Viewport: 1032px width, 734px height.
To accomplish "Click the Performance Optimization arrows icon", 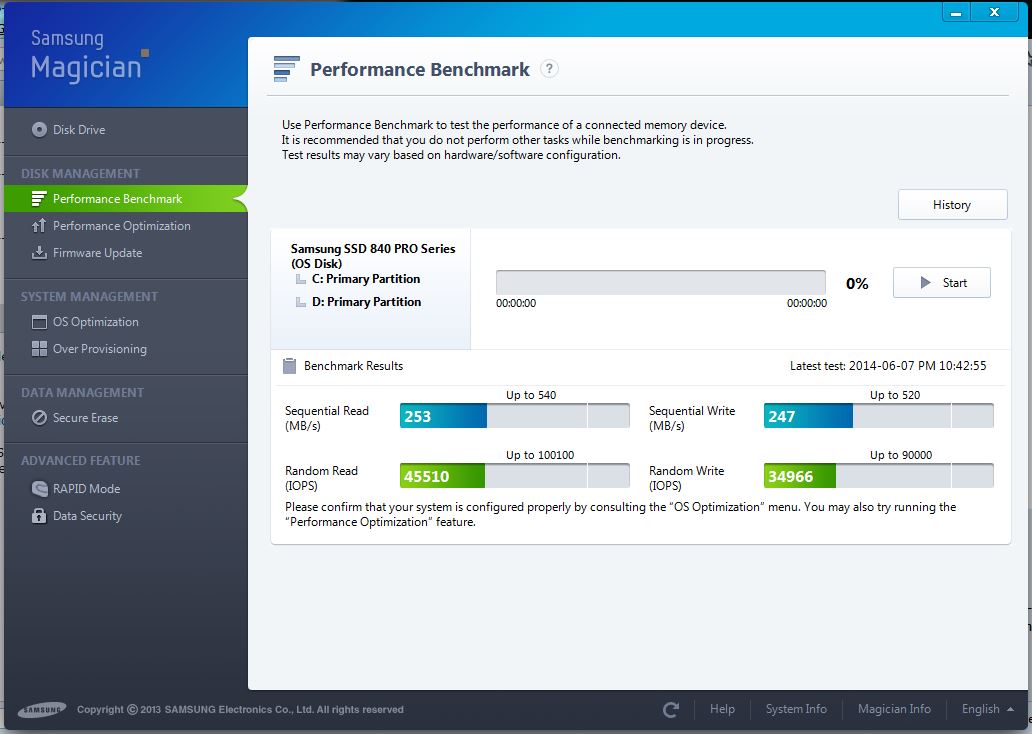I will point(39,226).
